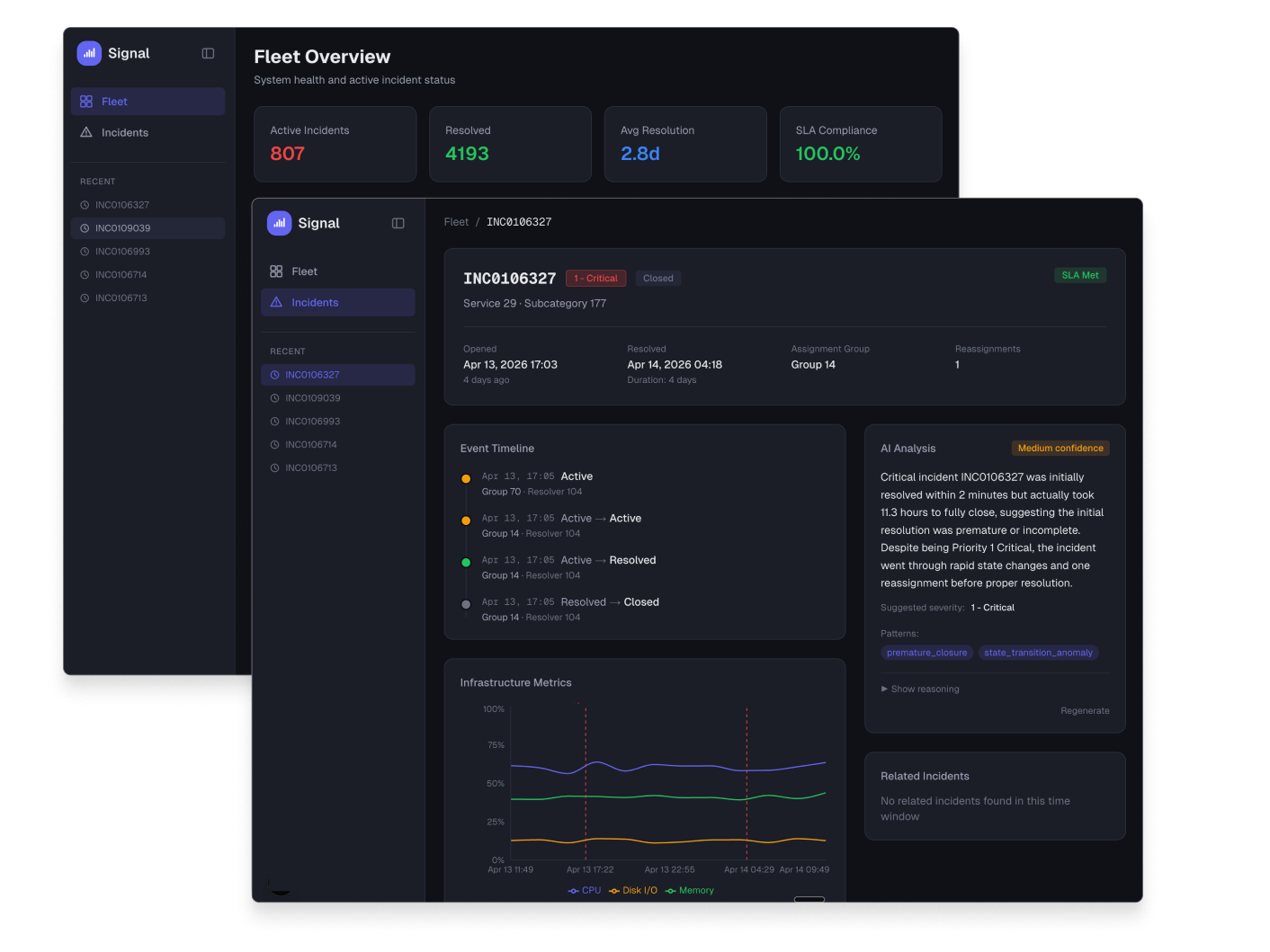
Task: Open recent incident INC0109039 in front sidebar
Action: point(312,398)
